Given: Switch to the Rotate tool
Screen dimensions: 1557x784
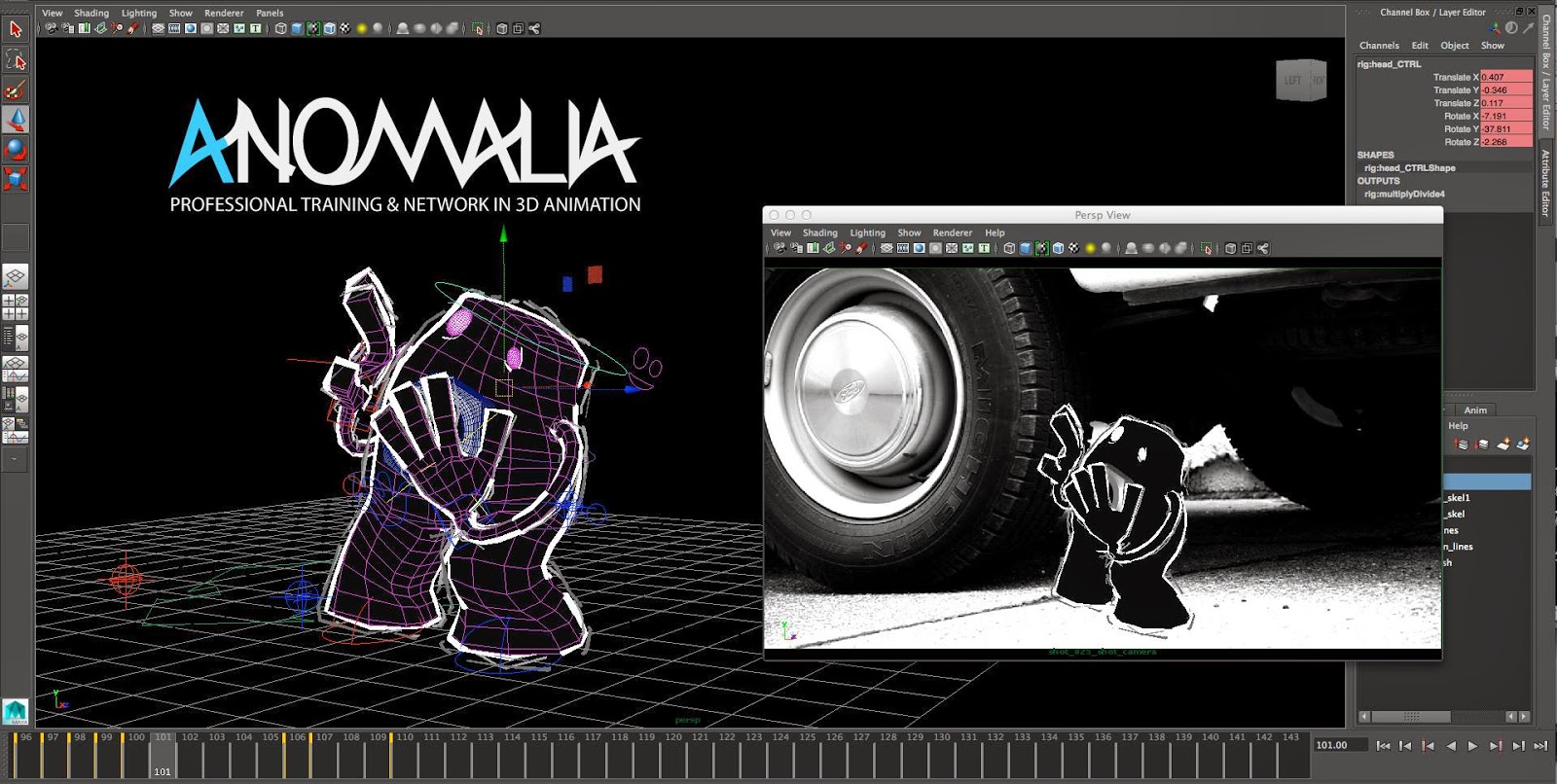Looking at the screenshot, I should pyautogui.click(x=16, y=149).
